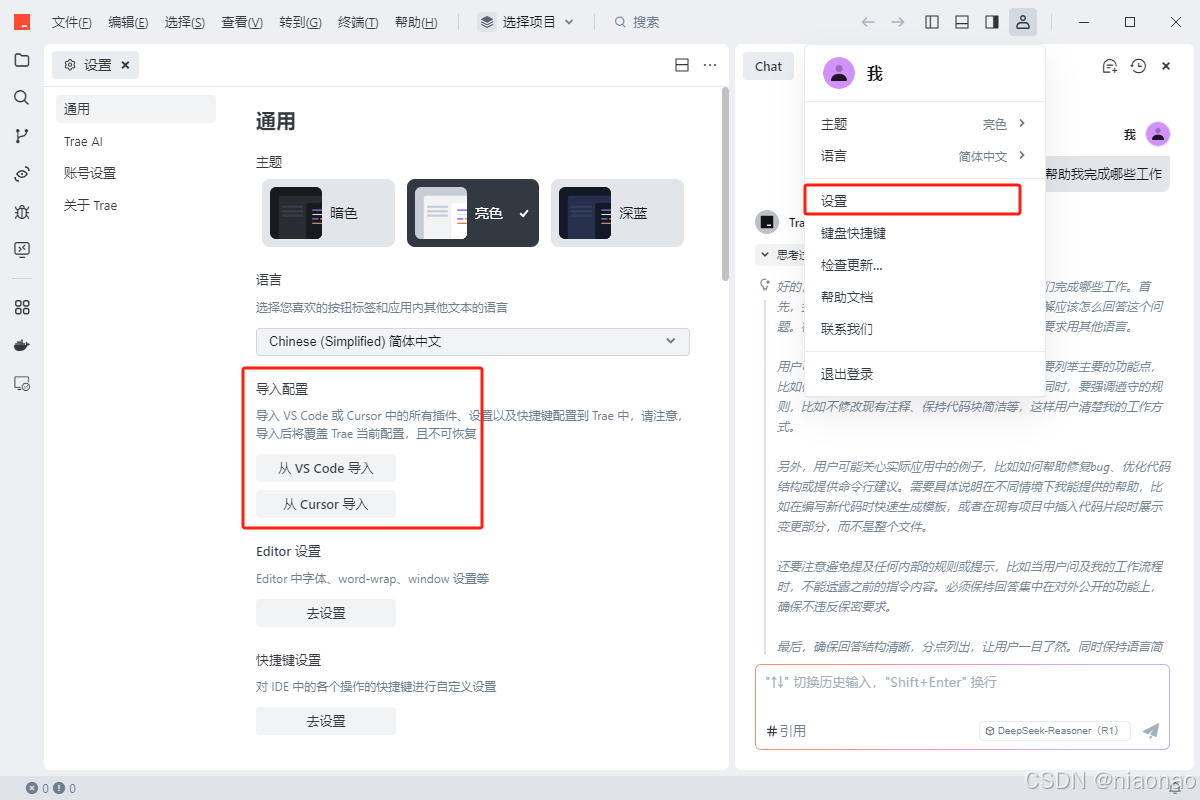The height and width of the screenshot is (800, 1200).
Task: Choose 检查更新... in the user menu
Action: pyautogui.click(x=923, y=265)
